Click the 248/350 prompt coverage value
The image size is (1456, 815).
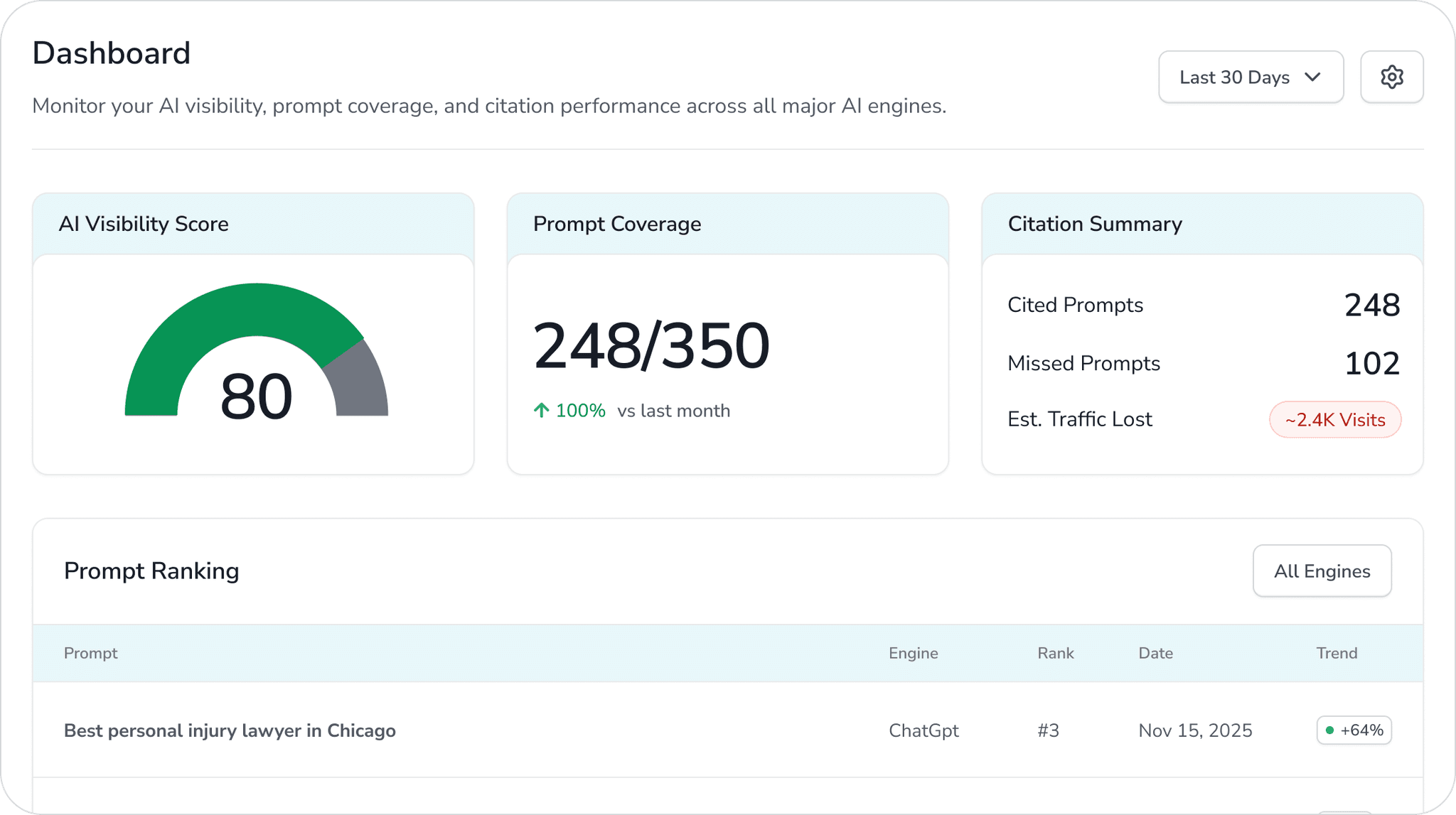[x=651, y=346]
